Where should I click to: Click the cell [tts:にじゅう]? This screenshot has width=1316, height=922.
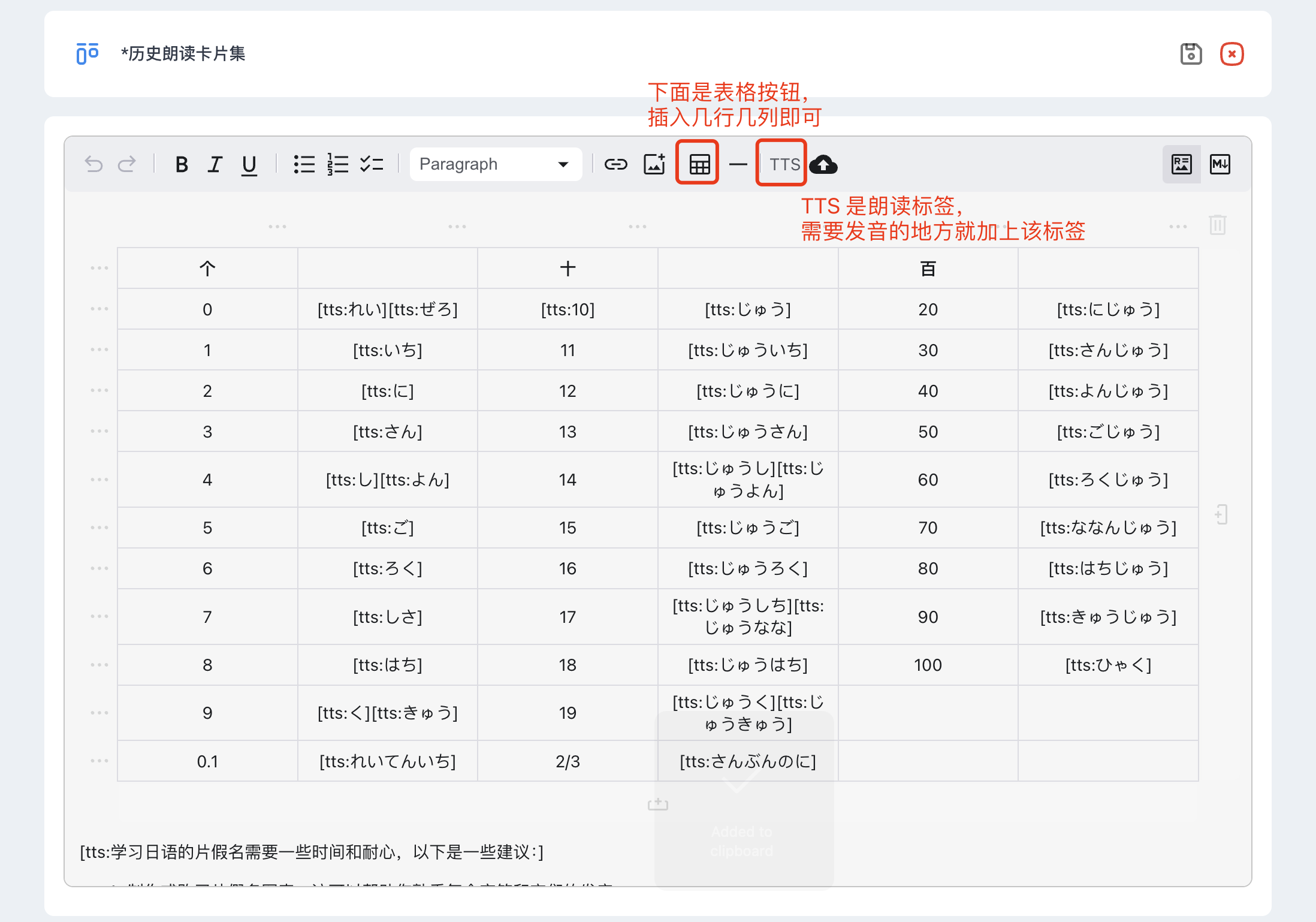[1108, 309]
